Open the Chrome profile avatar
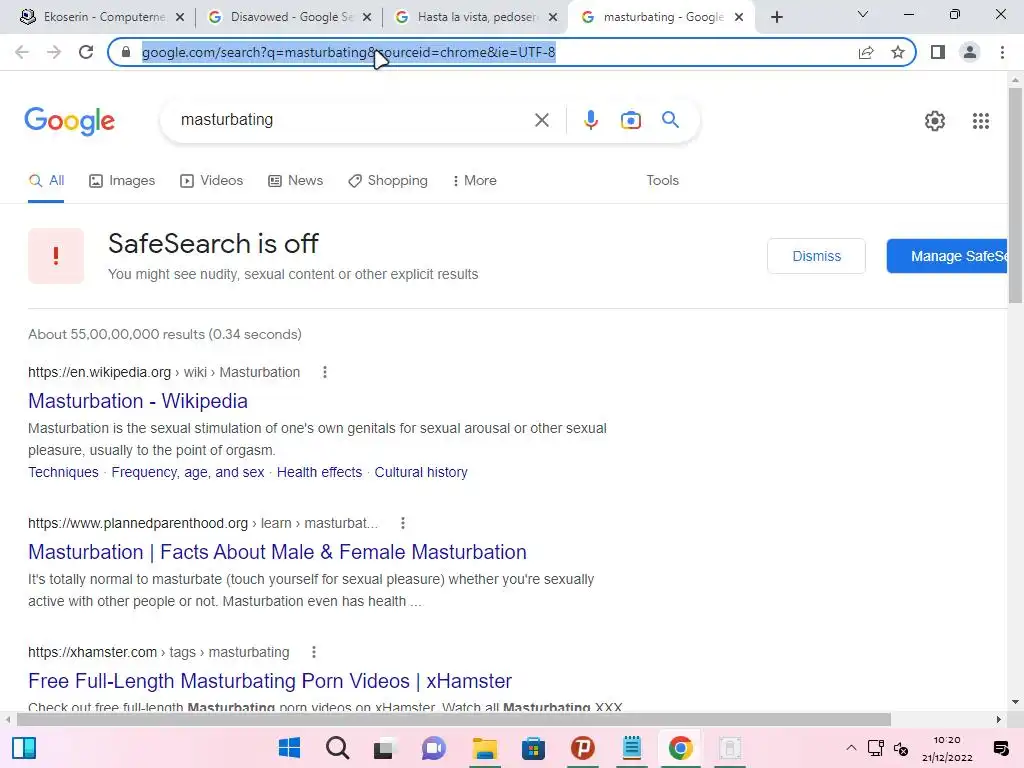This screenshot has width=1024, height=768. click(x=970, y=52)
